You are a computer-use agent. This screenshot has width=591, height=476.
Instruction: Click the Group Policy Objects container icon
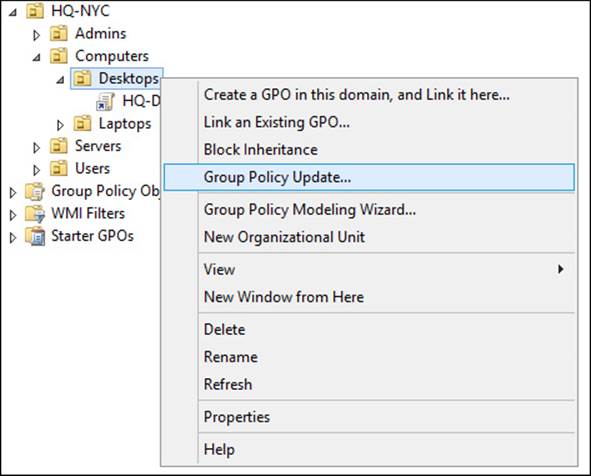click(35, 191)
